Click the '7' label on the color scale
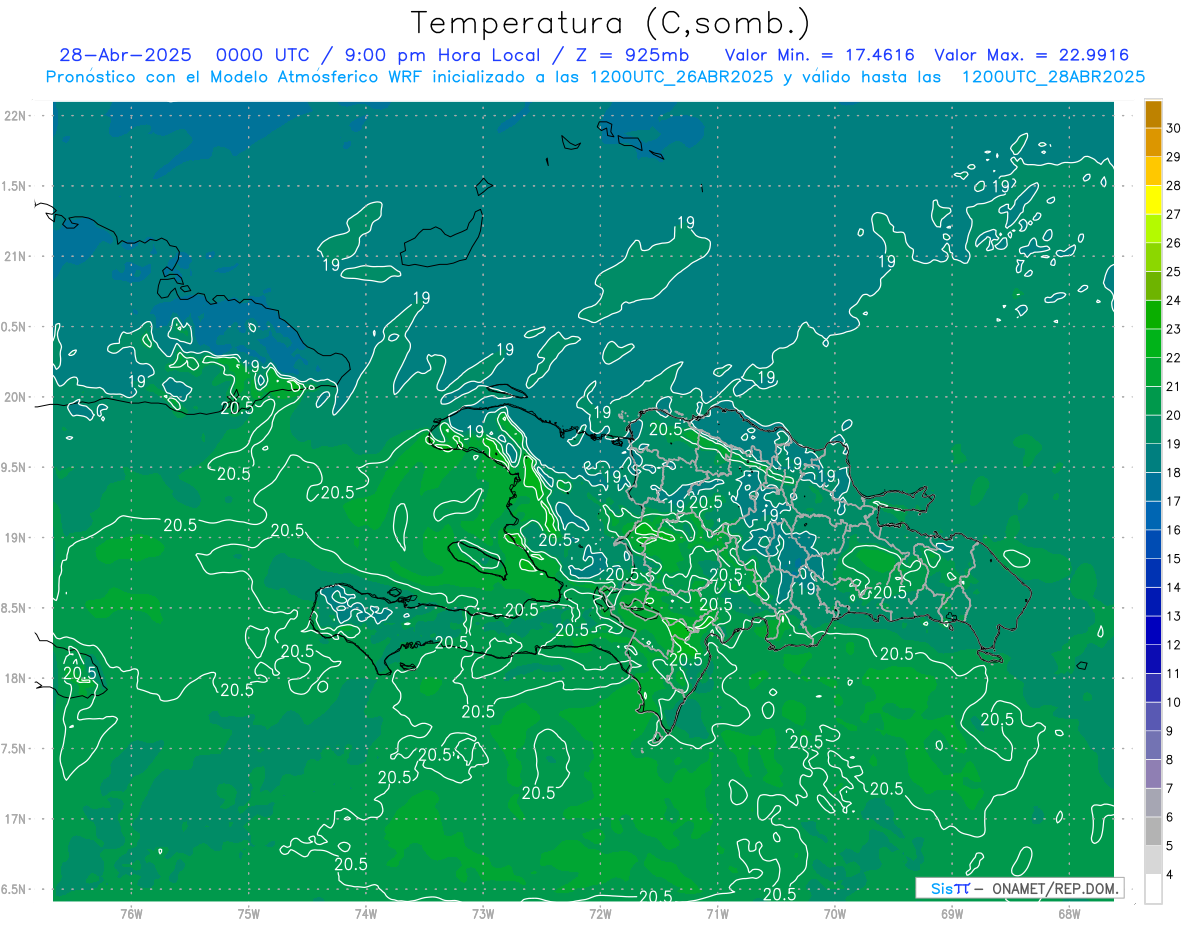This screenshot has height=927, width=1200. [x=1170, y=788]
